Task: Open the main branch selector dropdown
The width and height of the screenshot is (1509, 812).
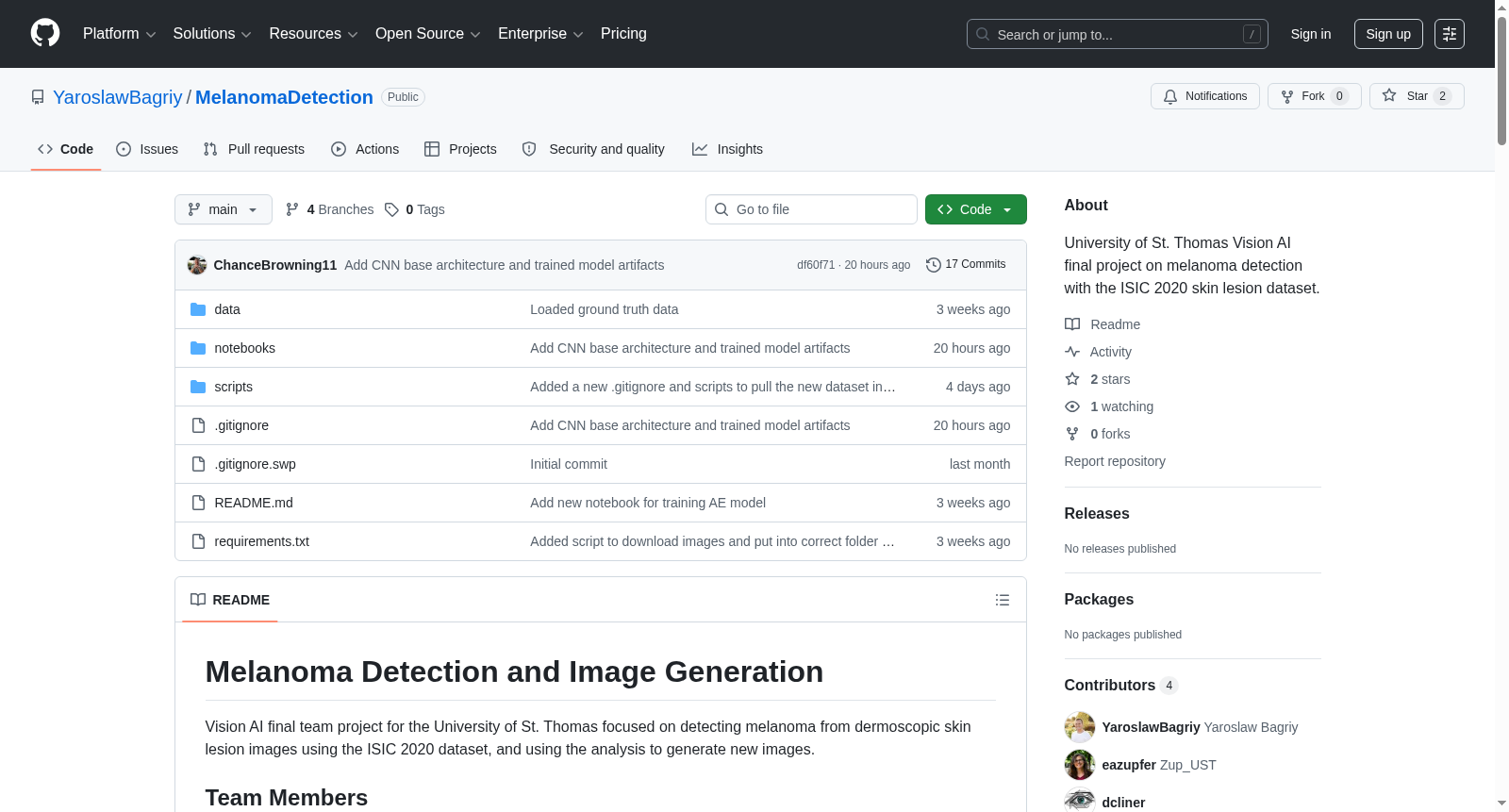Action: pos(224,209)
